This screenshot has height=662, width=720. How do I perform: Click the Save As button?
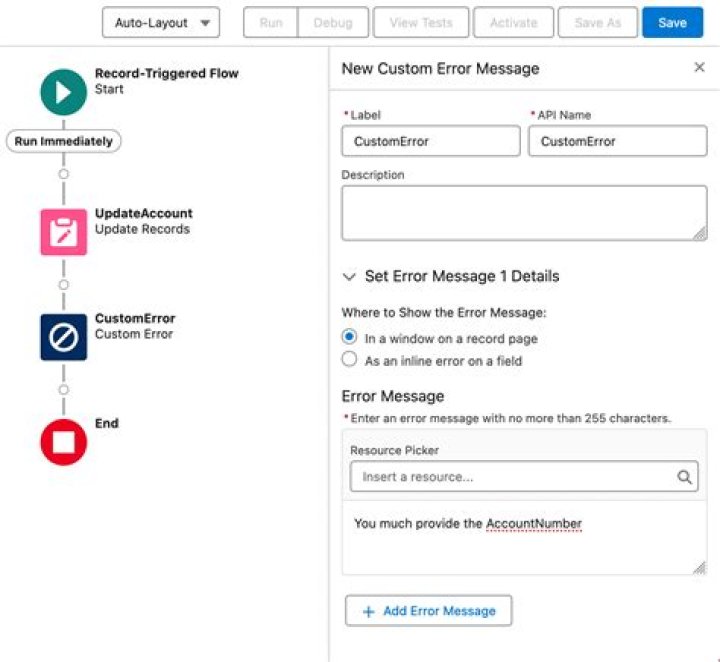point(597,22)
